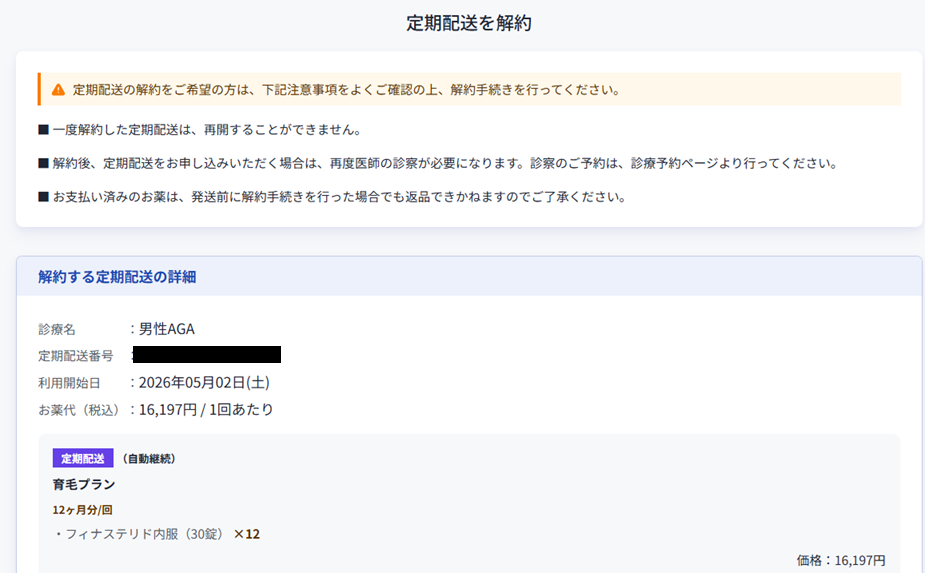Select the warning banner text about 解約手続き
The width and height of the screenshot is (925, 573).
(347, 90)
